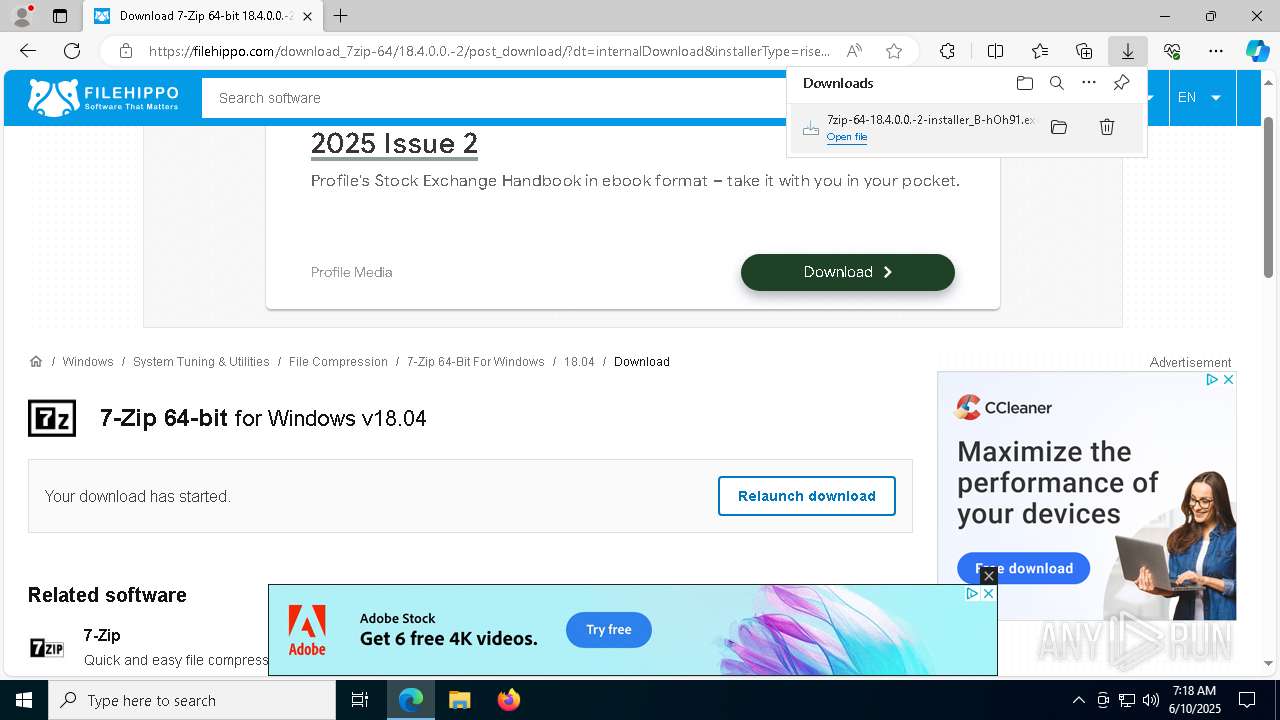Close the Download 7-Zip 64-bit tab
This screenshot has height=720, width=1280.
307,16
